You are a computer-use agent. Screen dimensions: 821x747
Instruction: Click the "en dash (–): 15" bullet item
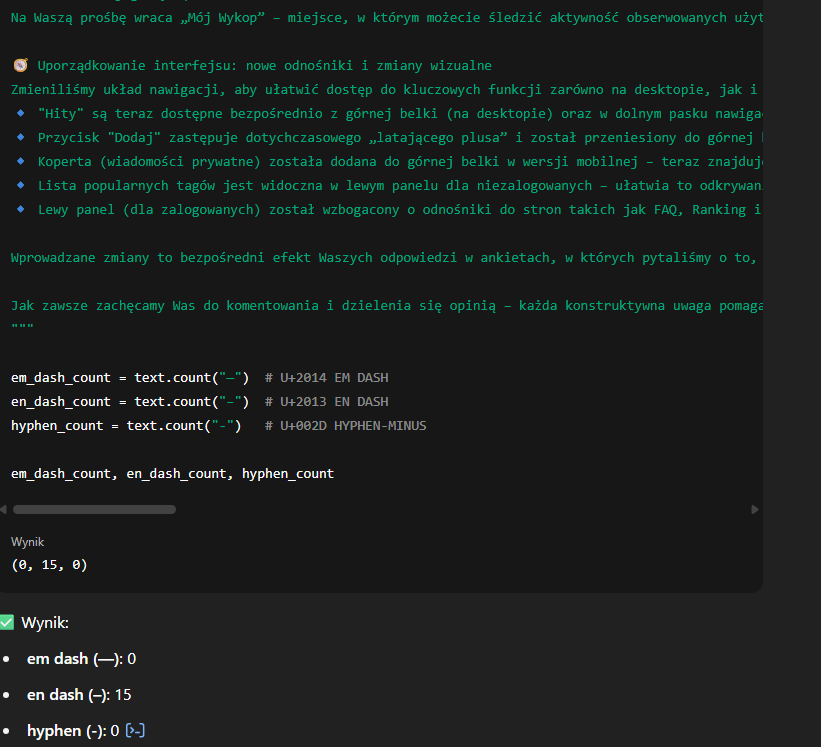click(x=79, y=695)
